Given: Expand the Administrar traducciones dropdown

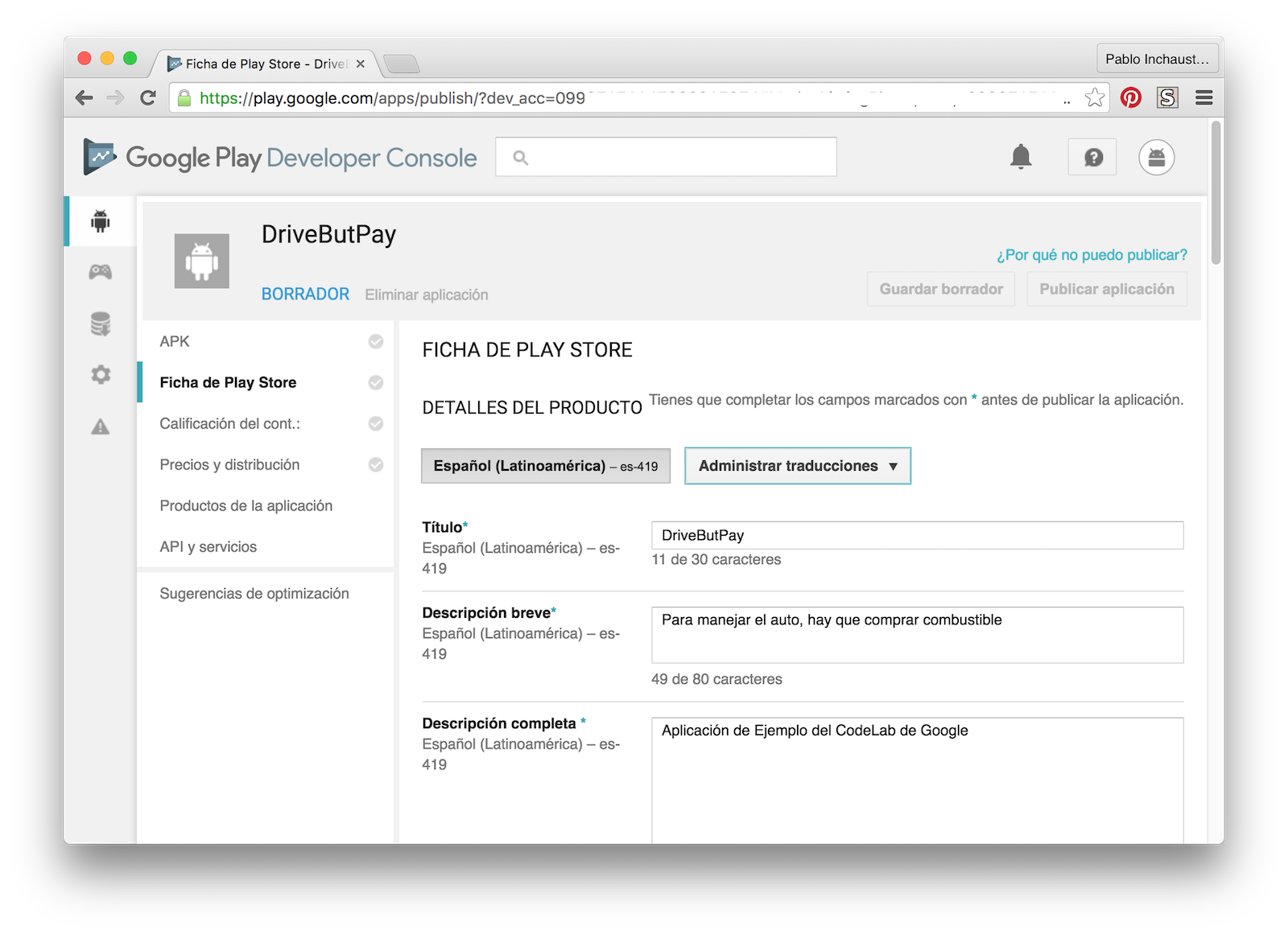Looking at the screenshot, I should [x=798, y=466].
